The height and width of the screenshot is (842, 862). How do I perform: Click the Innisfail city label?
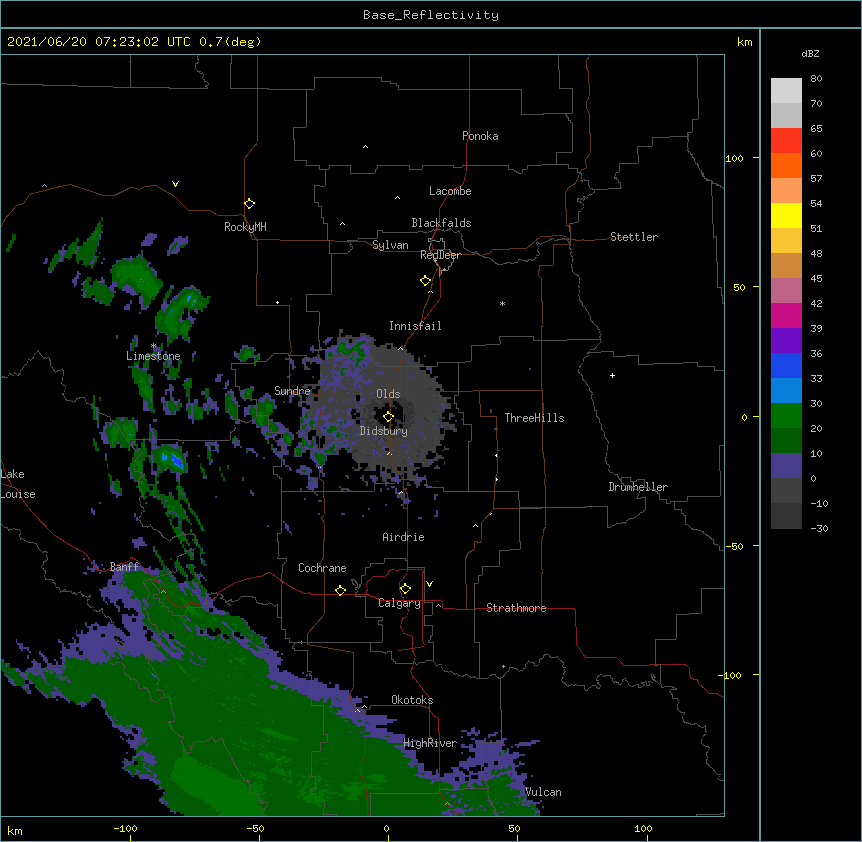point(415,326)
